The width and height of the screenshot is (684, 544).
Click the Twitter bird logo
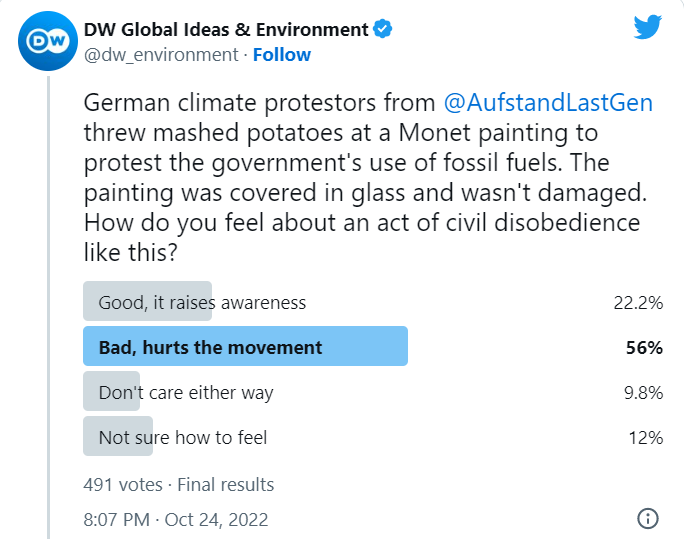coord(649,27)
